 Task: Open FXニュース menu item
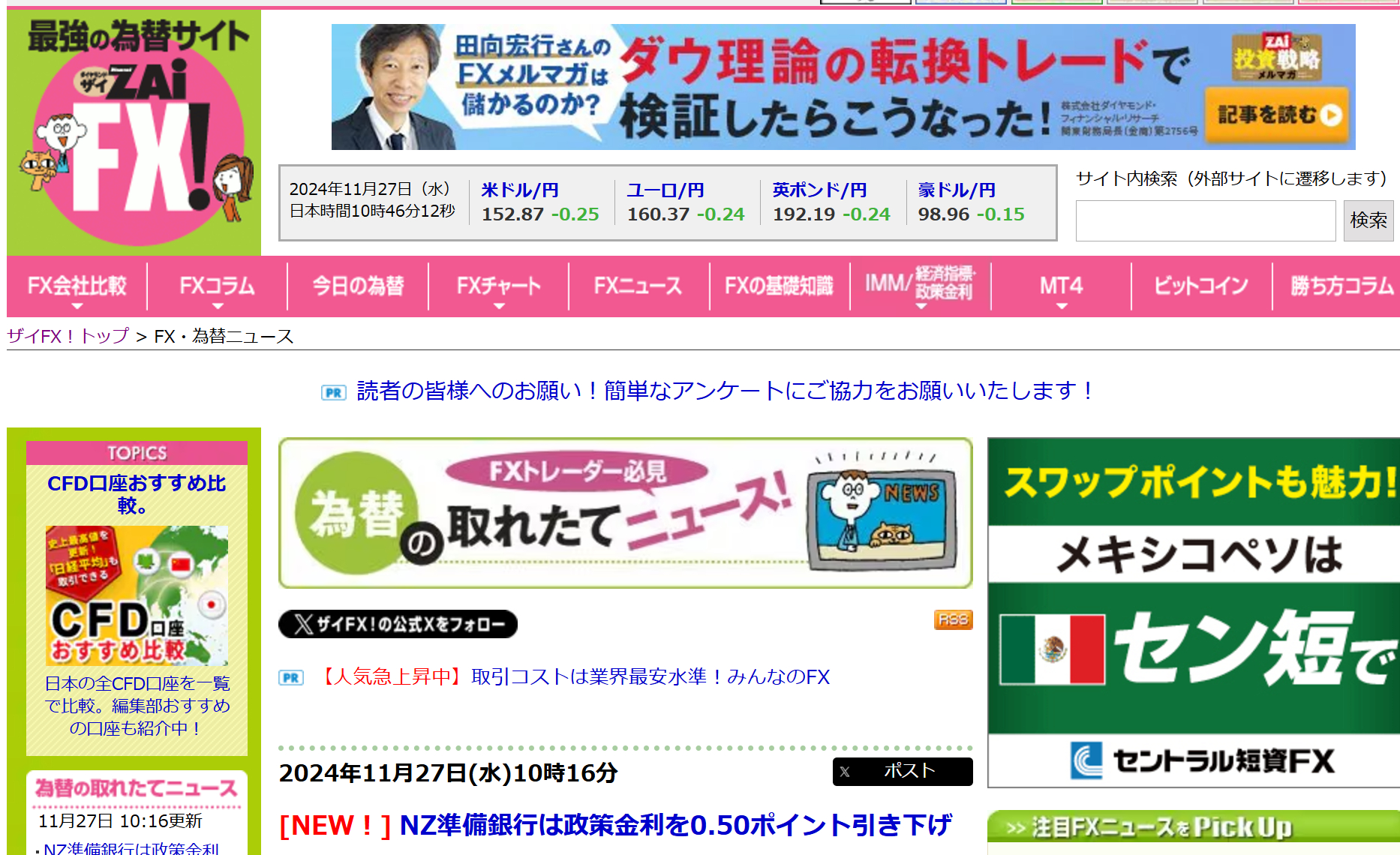tap(638, 286)
